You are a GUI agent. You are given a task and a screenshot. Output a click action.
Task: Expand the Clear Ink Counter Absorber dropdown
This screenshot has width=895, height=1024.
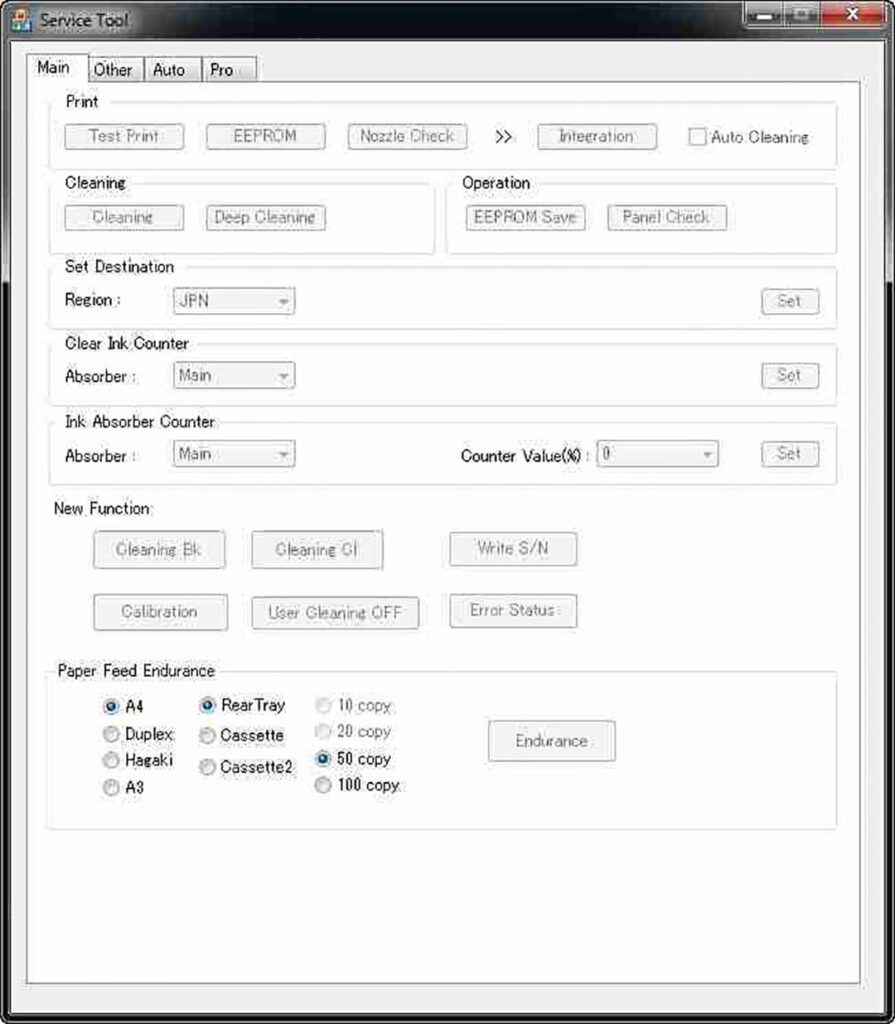coord(234,376)
